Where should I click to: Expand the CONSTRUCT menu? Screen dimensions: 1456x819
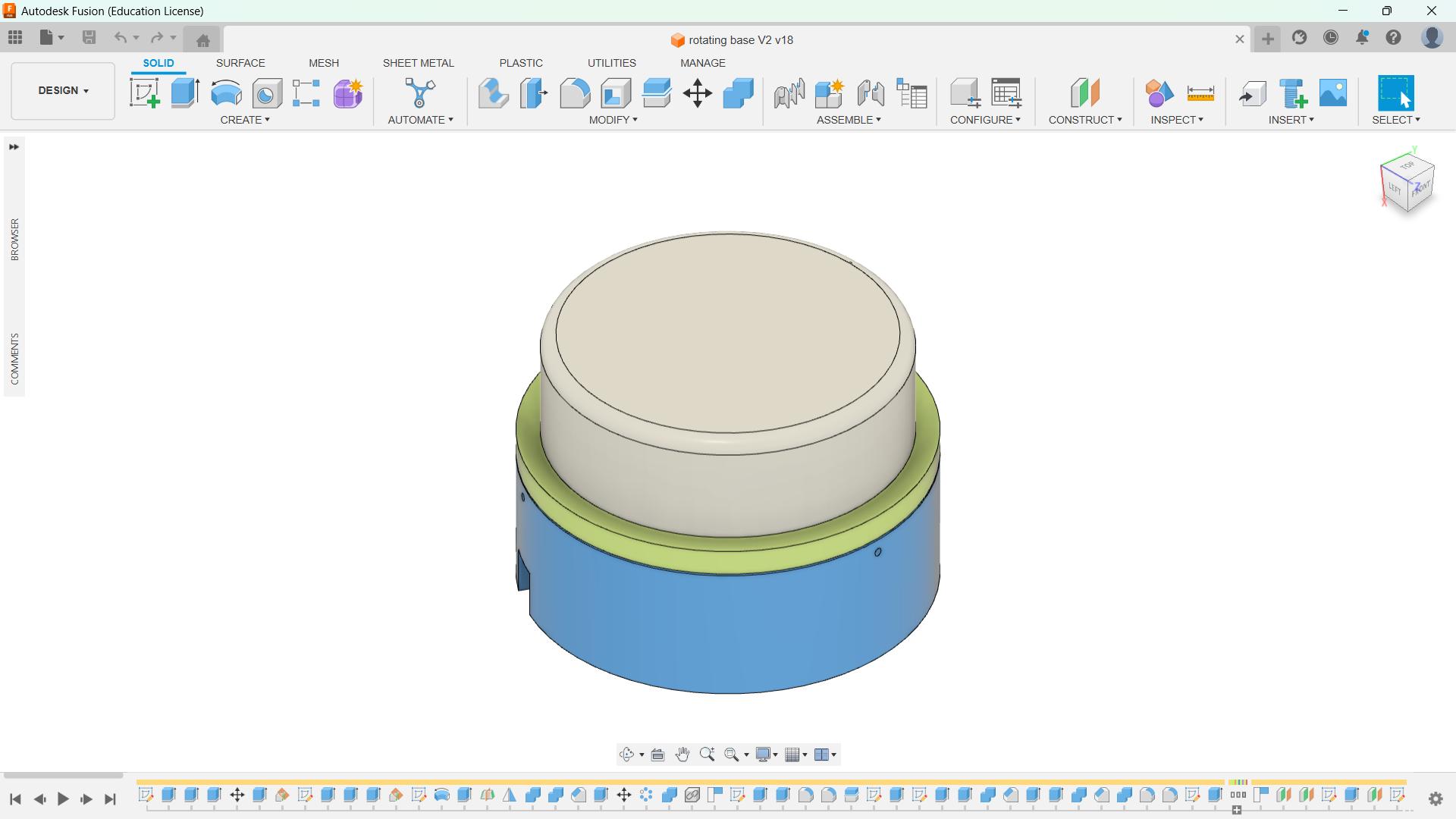(1084, 120)
